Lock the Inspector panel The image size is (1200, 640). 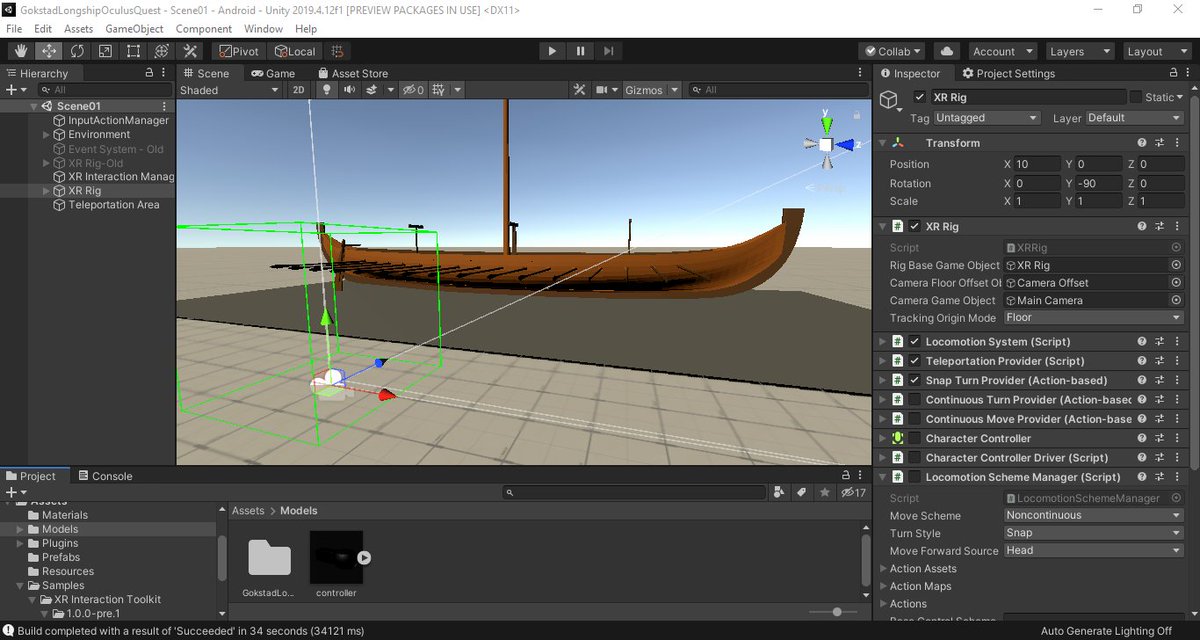click(x=1173, y=73)
